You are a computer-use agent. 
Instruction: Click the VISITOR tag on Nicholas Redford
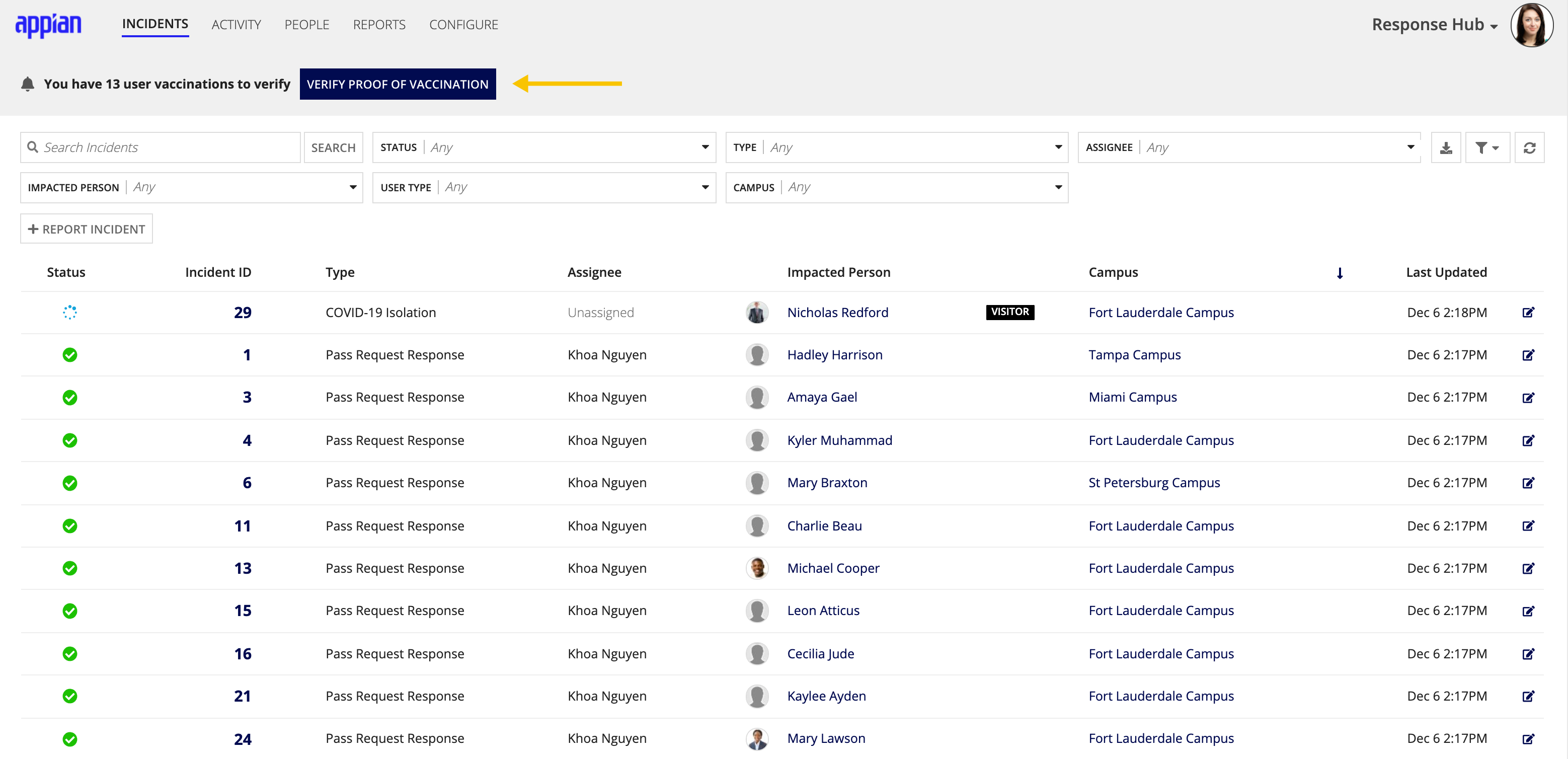[x=1010, y=312]
